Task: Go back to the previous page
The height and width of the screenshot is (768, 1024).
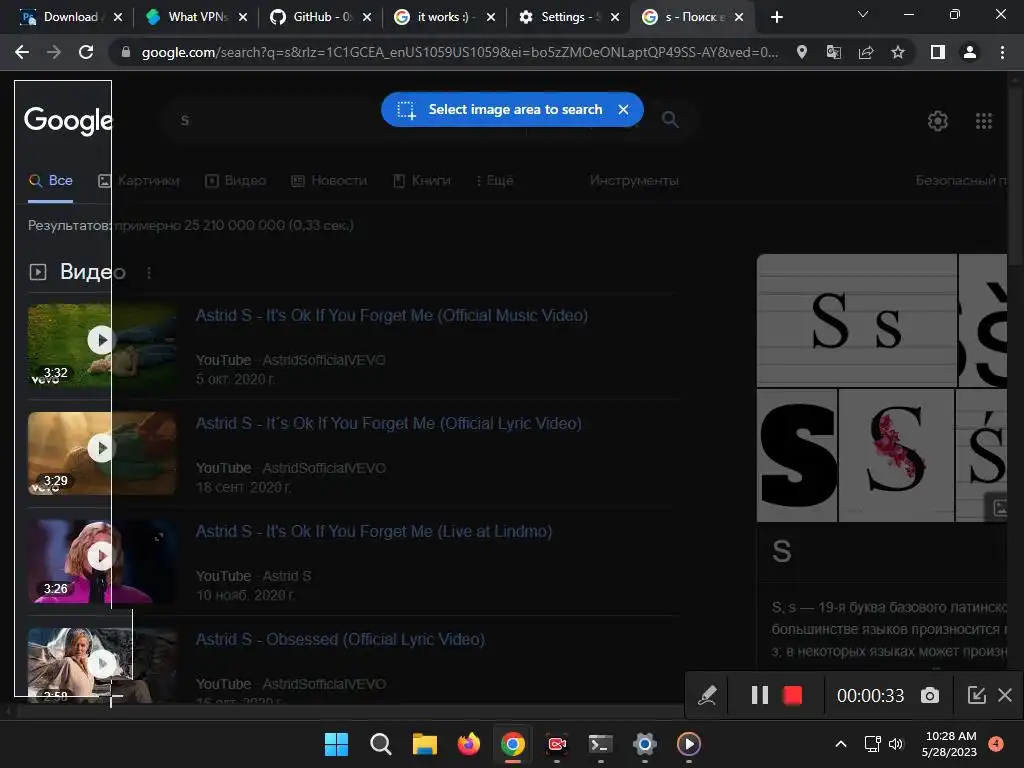Action: coord(22,52)
